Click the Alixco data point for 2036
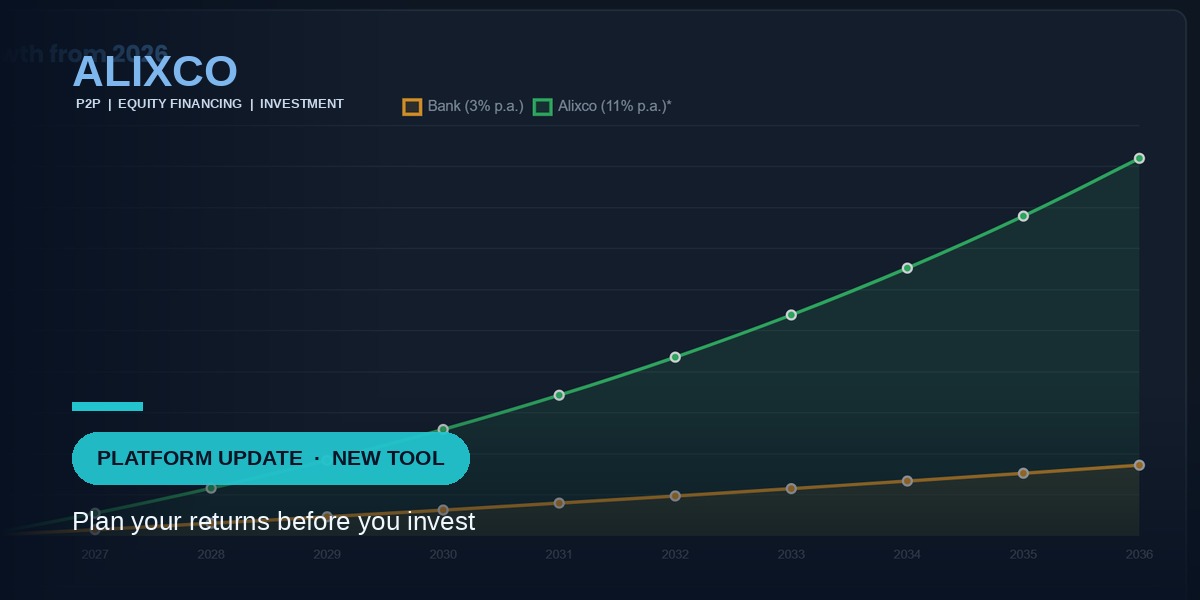This screenshot has height=600, width=1200. pyautogui.click(x=1139, y=158)
